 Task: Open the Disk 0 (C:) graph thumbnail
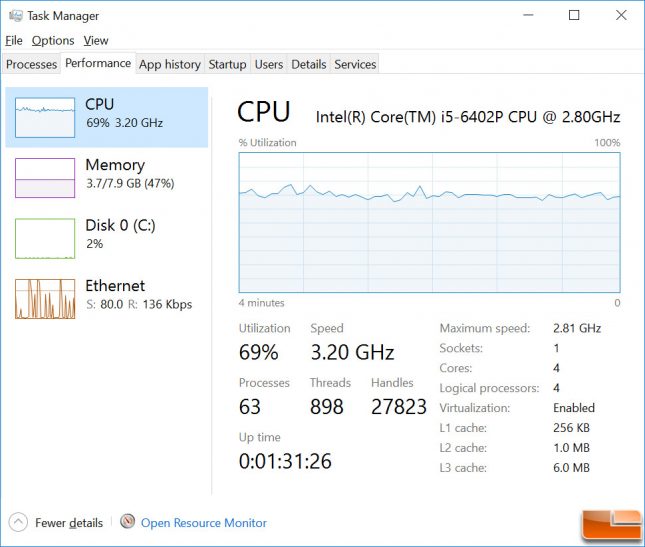coord(45,238)
